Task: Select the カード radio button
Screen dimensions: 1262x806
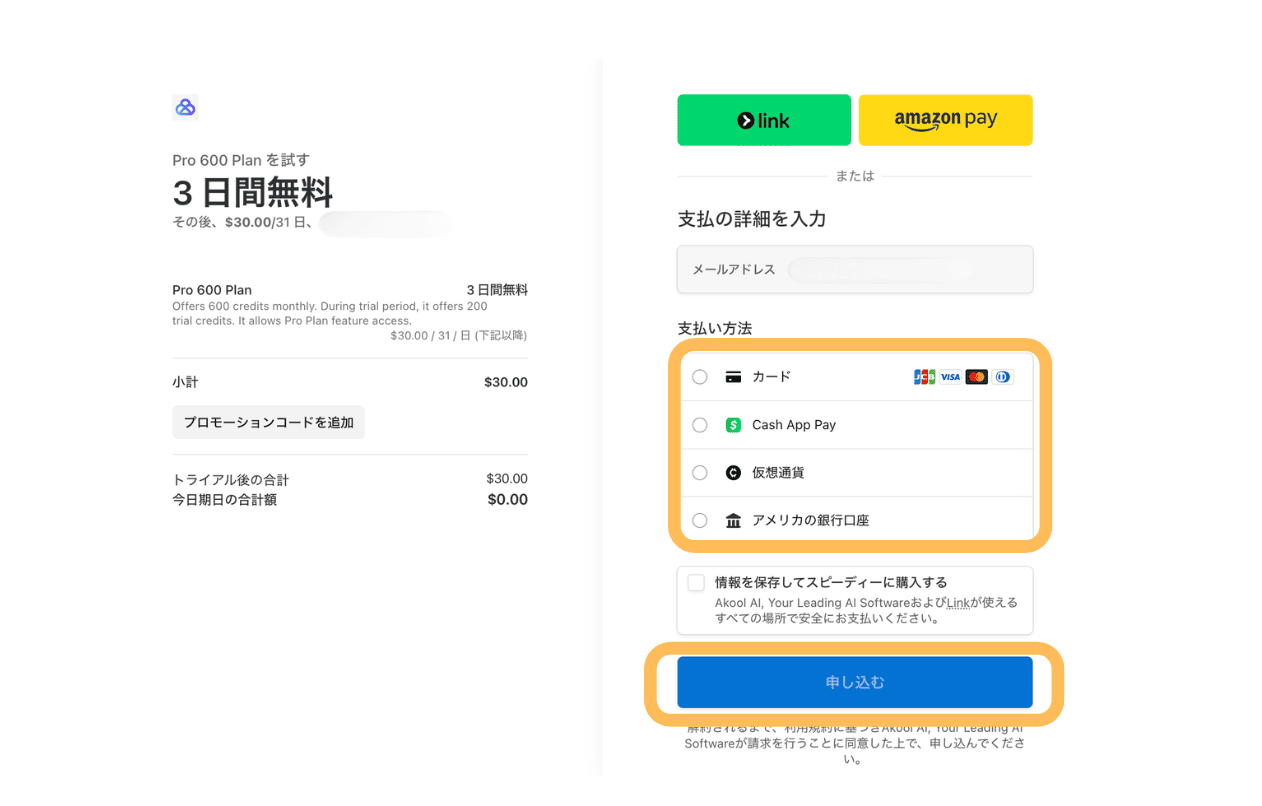Action: point(700,377)
